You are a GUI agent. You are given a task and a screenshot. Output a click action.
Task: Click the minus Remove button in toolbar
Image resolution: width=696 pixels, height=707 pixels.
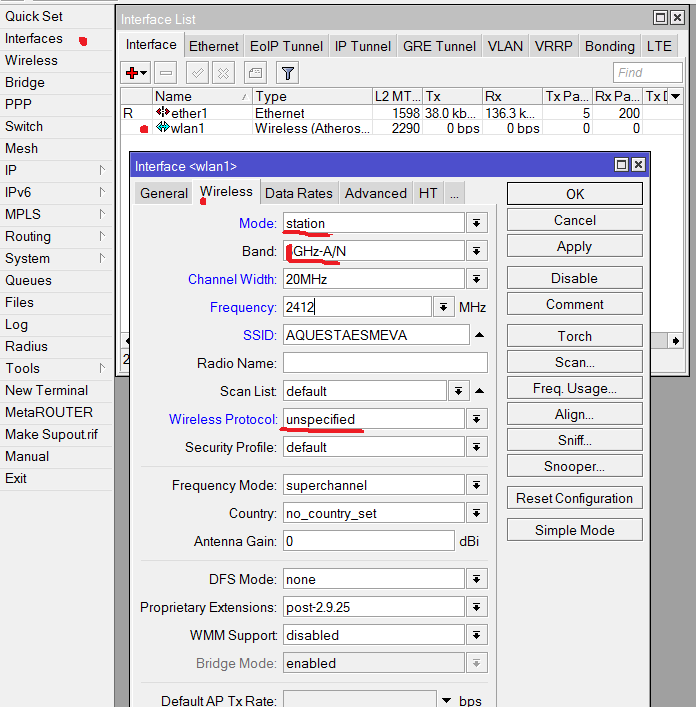point(165,73)
